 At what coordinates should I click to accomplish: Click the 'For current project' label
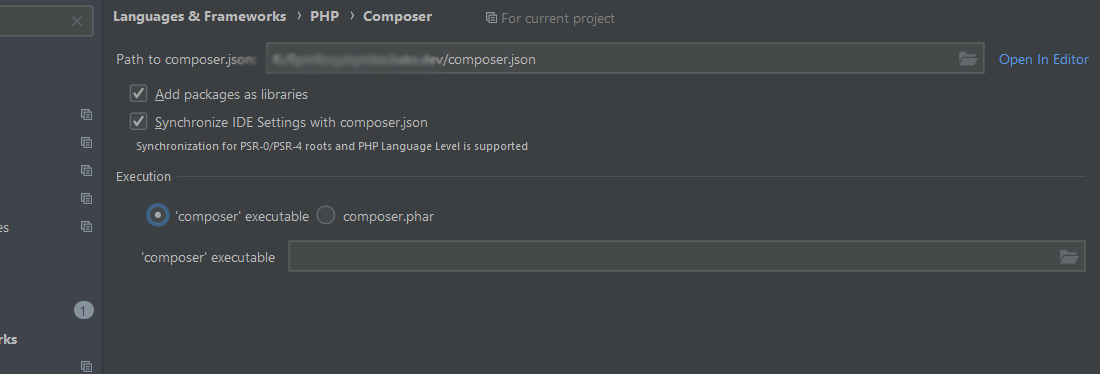point(558,18)
